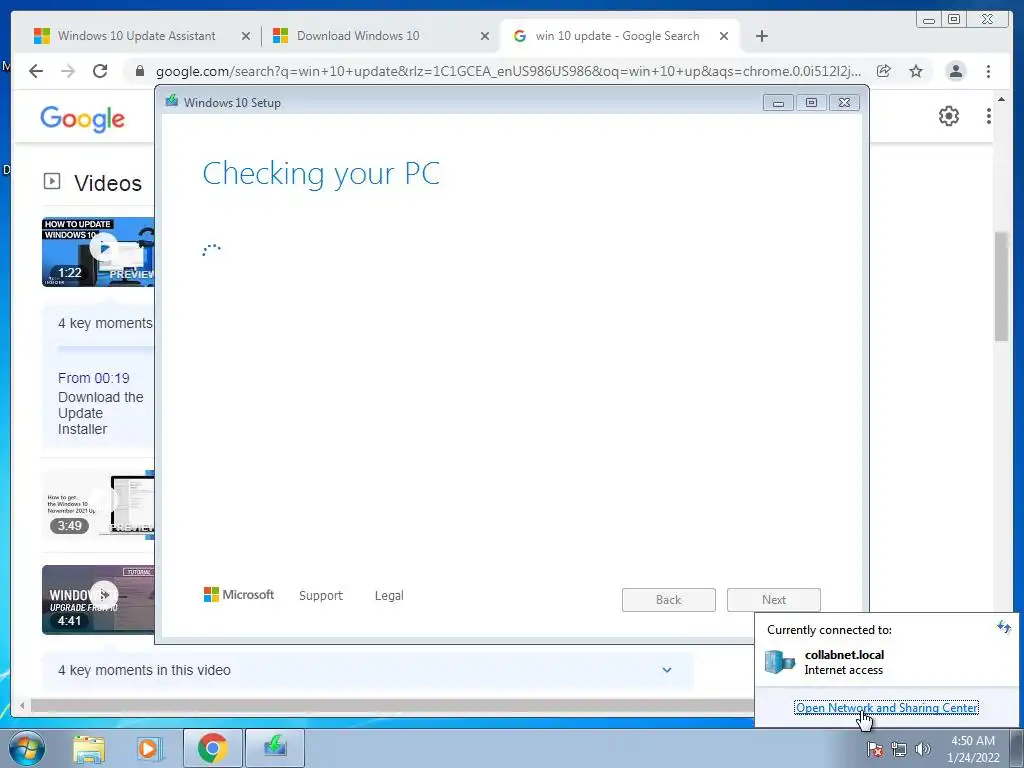The width and height of the screenshot is (1024, 768).
Task: Click 'Download the Update Installer' moment text
Action: click(x=101, y=413)
